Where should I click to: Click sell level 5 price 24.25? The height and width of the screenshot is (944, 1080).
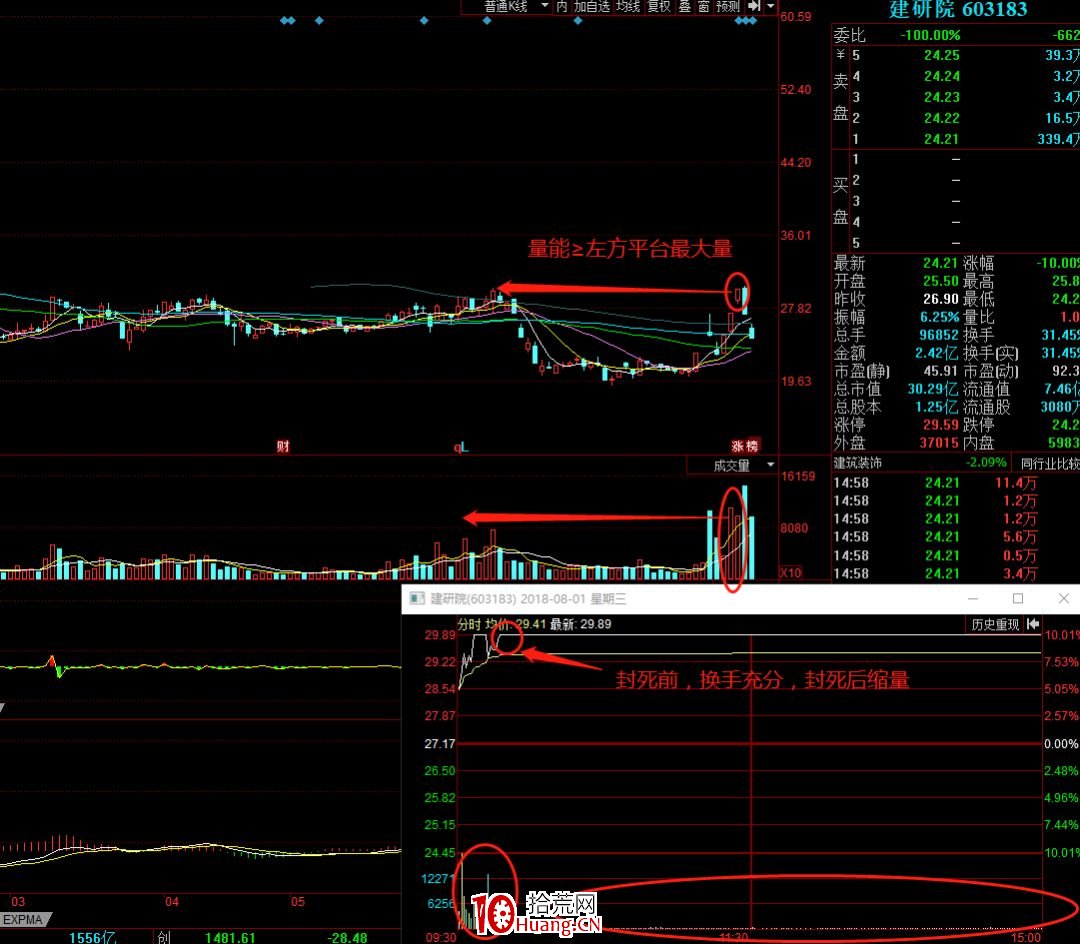tap(942, 55)
